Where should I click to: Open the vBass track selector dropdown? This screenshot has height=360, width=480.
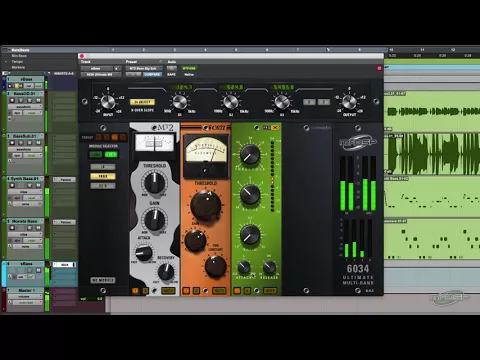[x=97, y=68]
